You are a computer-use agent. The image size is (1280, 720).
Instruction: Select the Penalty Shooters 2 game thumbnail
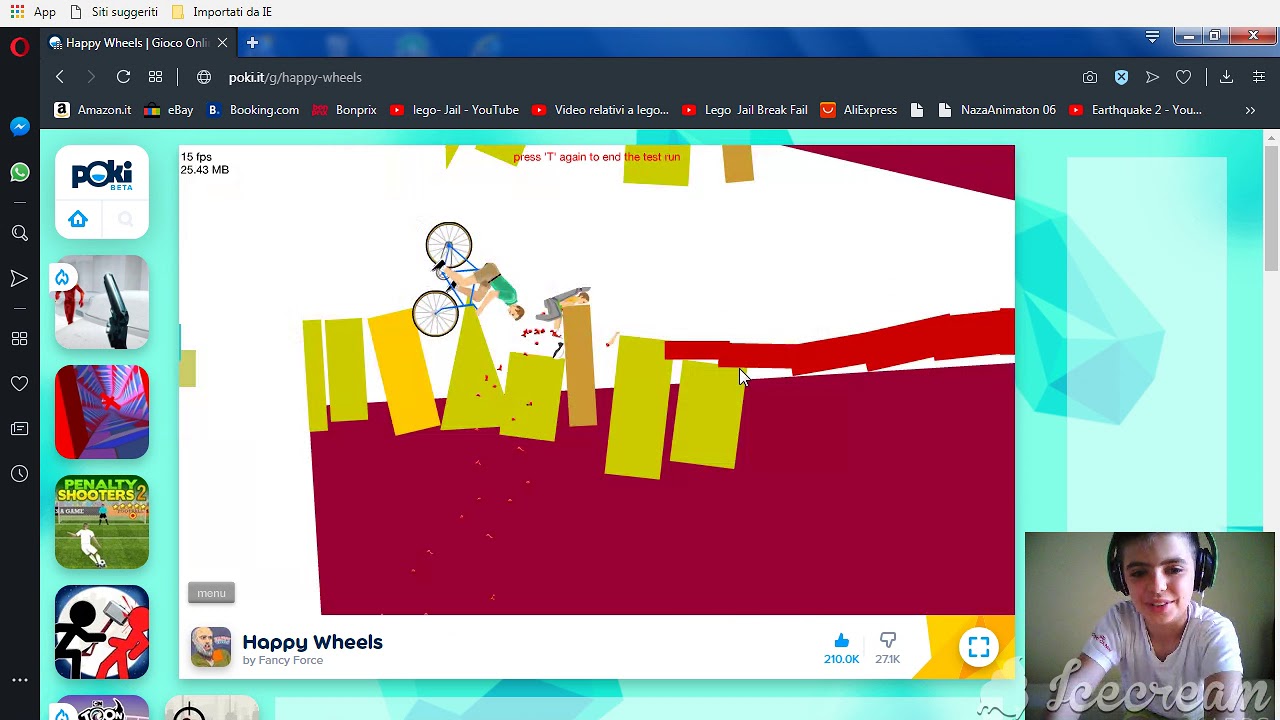click(101, 522)
